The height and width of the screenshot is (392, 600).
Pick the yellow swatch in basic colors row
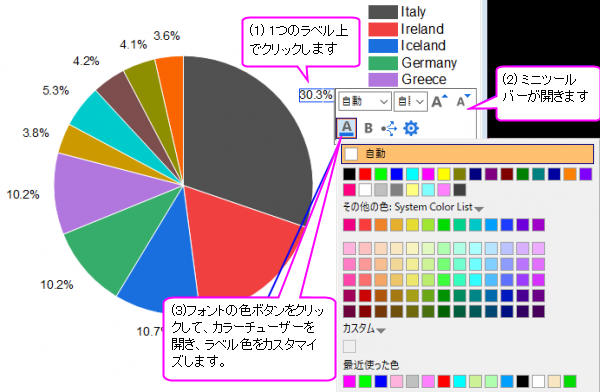tap(444, 174)
